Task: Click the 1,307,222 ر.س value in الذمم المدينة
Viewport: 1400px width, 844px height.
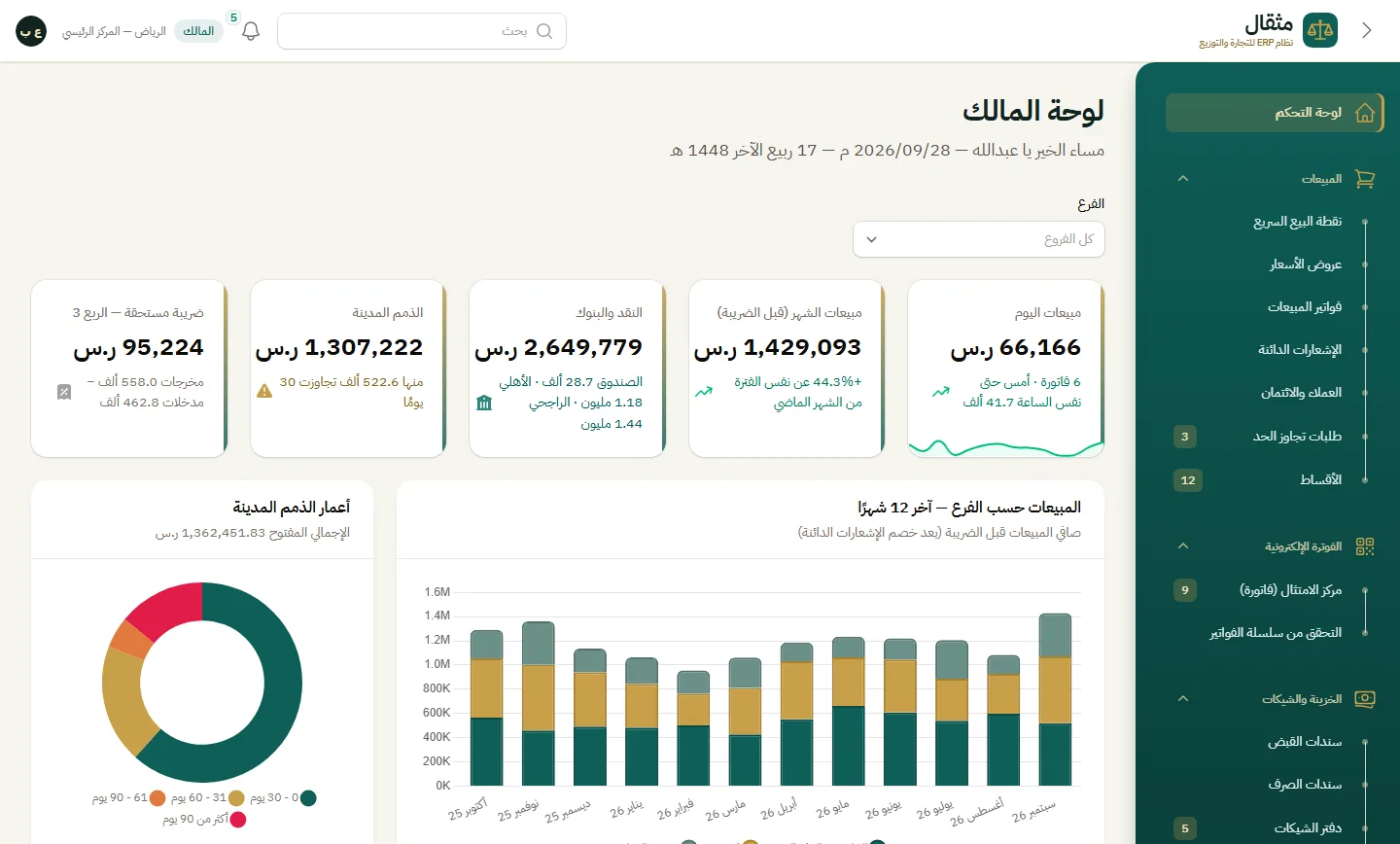Action: tap(339, 348)
